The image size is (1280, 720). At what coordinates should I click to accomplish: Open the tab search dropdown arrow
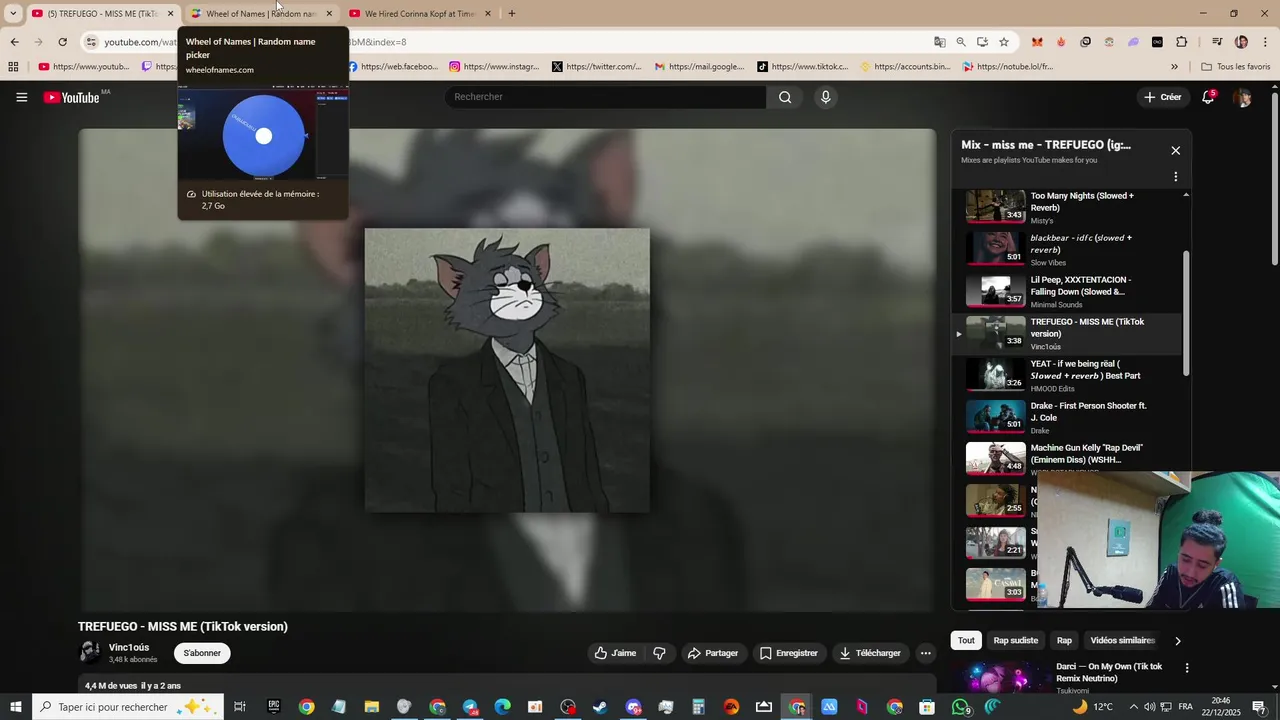click(13, 14)
